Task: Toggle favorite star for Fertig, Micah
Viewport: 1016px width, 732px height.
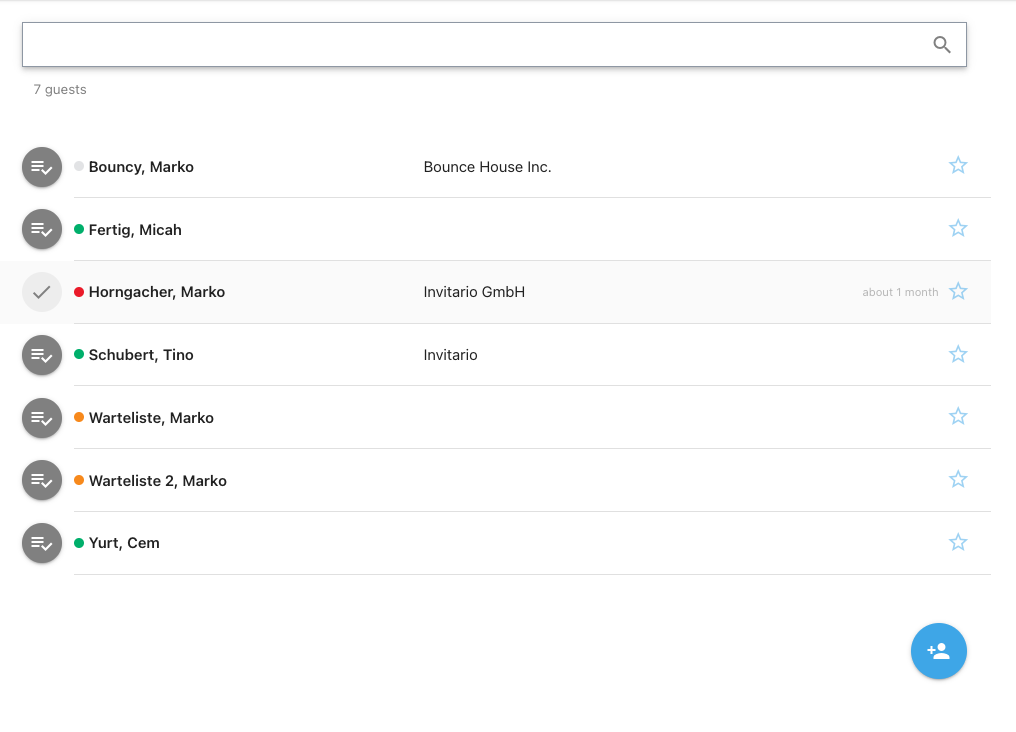Action: [958, 229]
